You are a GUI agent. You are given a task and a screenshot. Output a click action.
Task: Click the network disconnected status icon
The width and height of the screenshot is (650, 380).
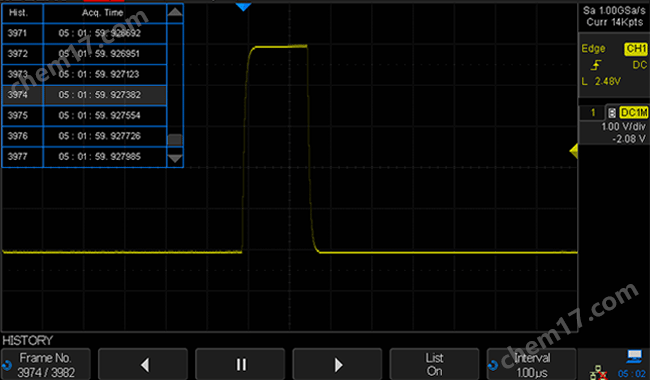pyautogui.click(x=598, y=373)
